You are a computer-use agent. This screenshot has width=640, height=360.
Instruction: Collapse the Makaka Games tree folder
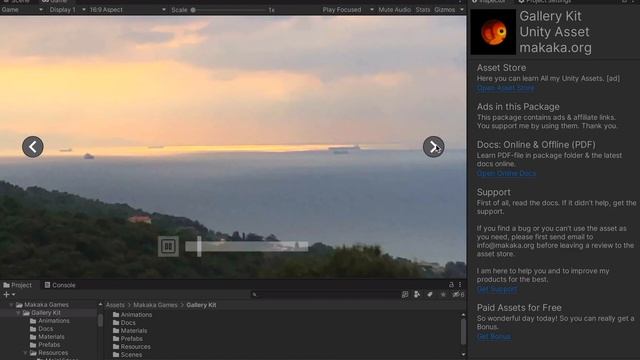coord(11,304)
